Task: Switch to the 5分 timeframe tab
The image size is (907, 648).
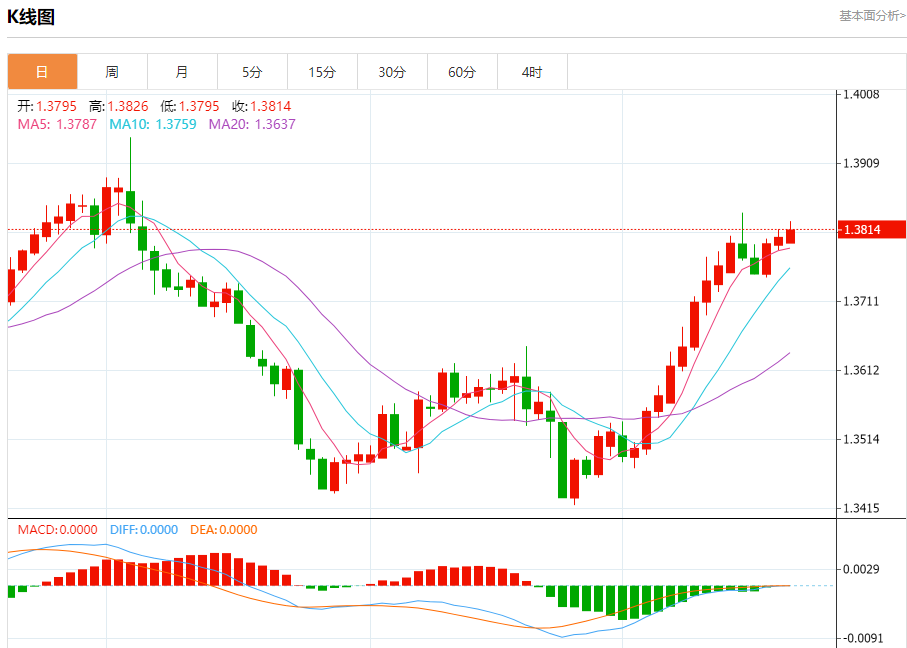Action: (x=252, y=72)
